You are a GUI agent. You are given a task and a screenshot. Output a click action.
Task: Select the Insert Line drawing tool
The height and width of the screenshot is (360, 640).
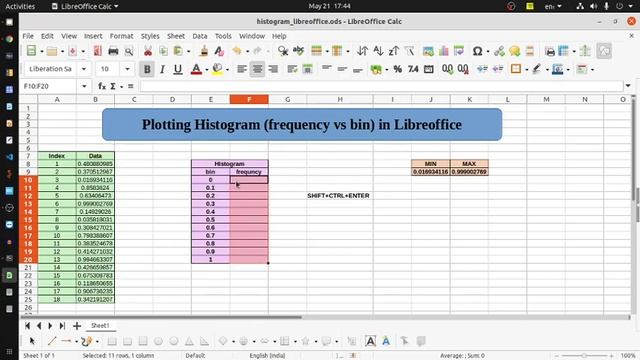(x=52, y=341)
